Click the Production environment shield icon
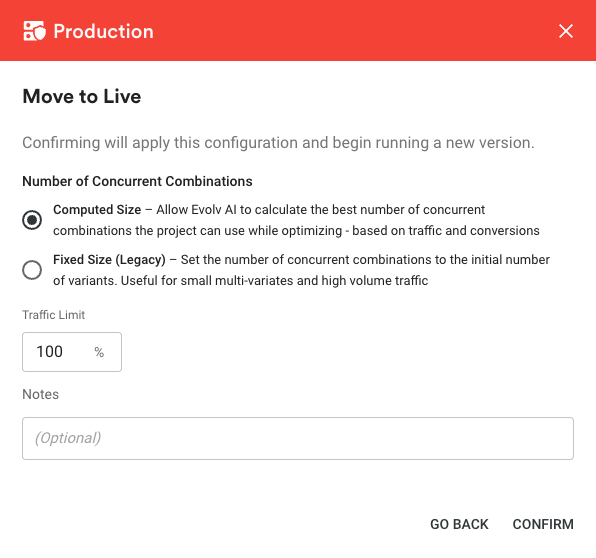 pos(34,31)
